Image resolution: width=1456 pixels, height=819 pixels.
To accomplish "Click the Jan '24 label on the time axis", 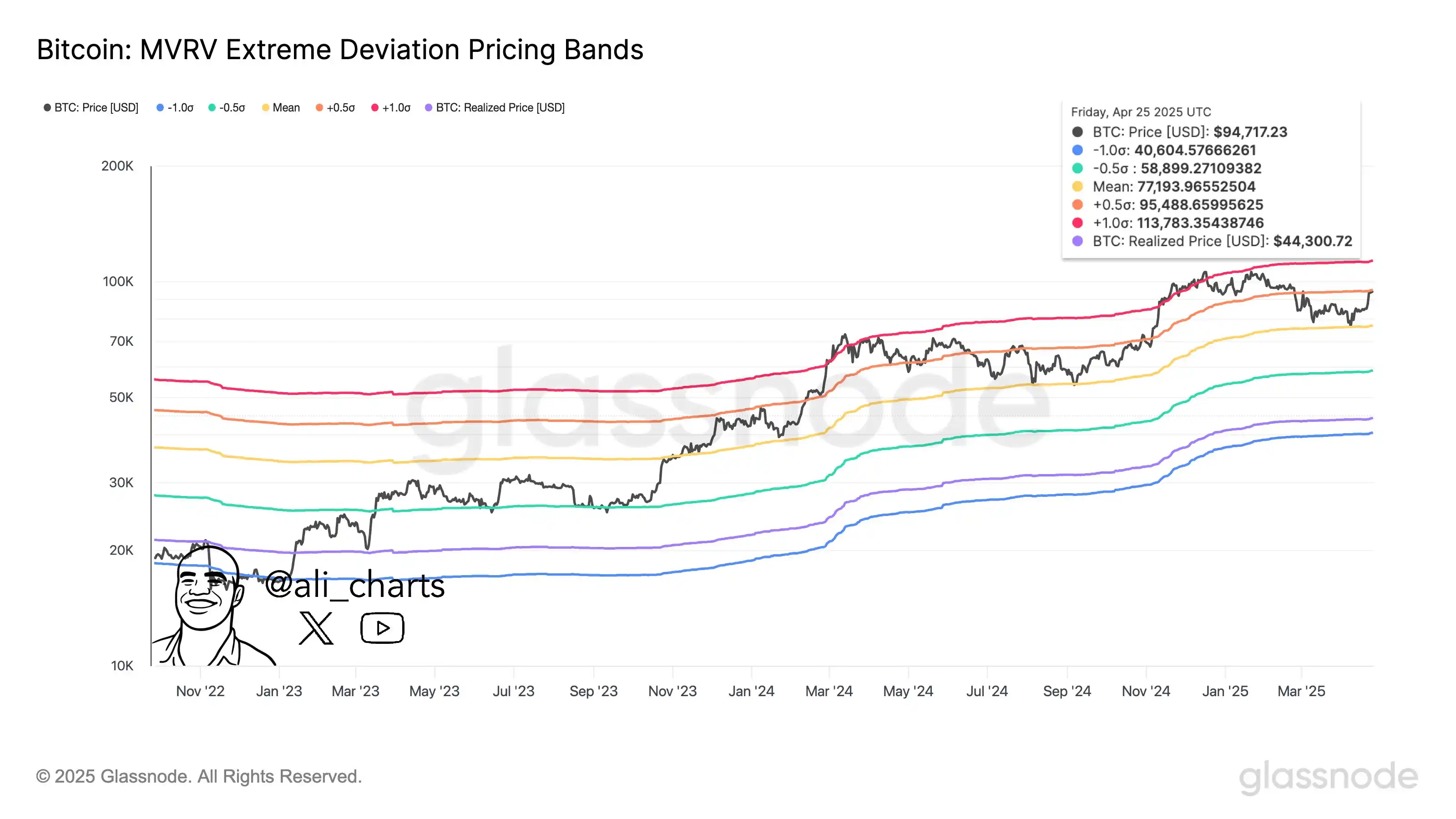I will pos(751,691).
